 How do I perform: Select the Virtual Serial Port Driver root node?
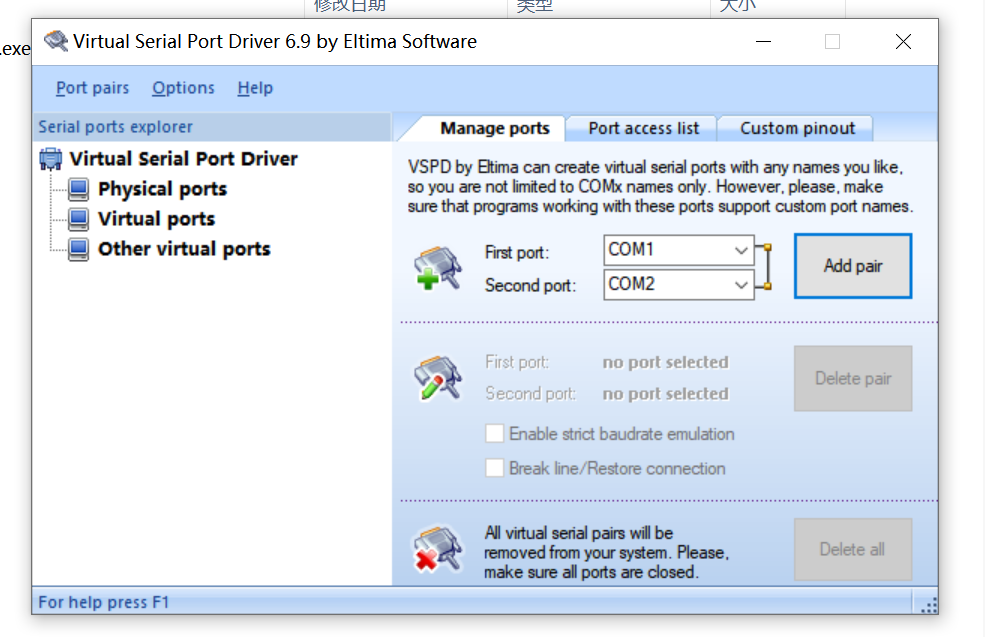click(184, 159)
